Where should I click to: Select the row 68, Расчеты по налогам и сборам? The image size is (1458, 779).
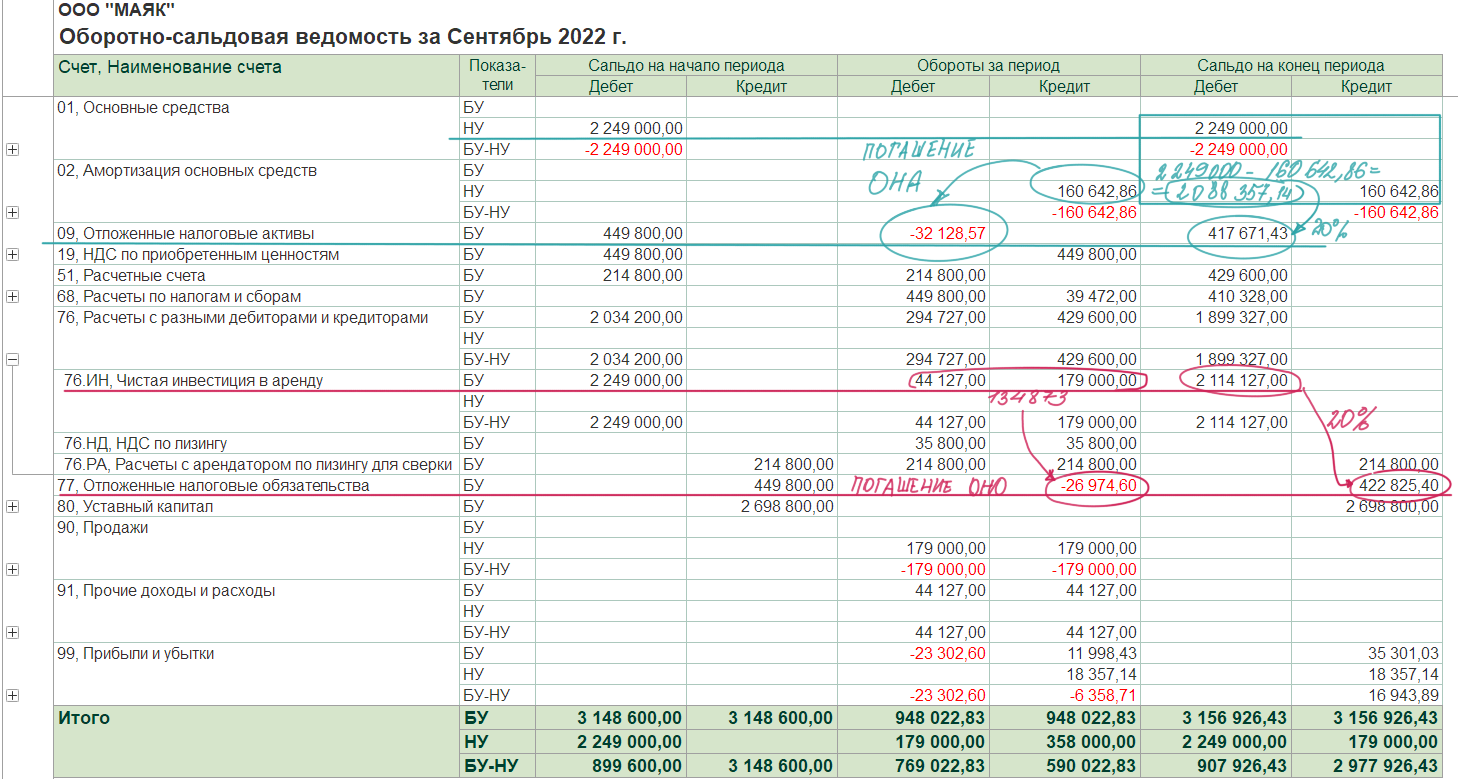(181, 296)
